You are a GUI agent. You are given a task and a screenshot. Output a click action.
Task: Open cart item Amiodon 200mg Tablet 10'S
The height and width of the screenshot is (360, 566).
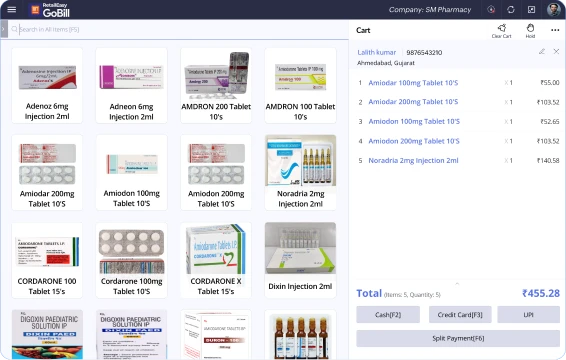click(x=414, y=141)
